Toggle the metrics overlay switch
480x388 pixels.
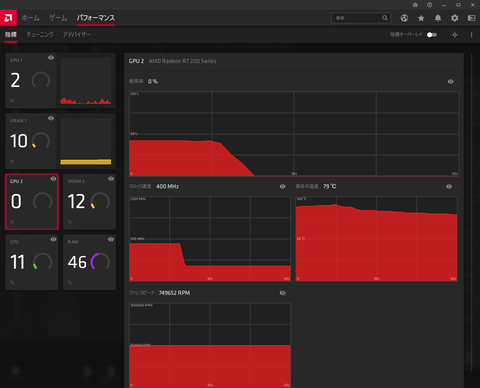point(432,35)
